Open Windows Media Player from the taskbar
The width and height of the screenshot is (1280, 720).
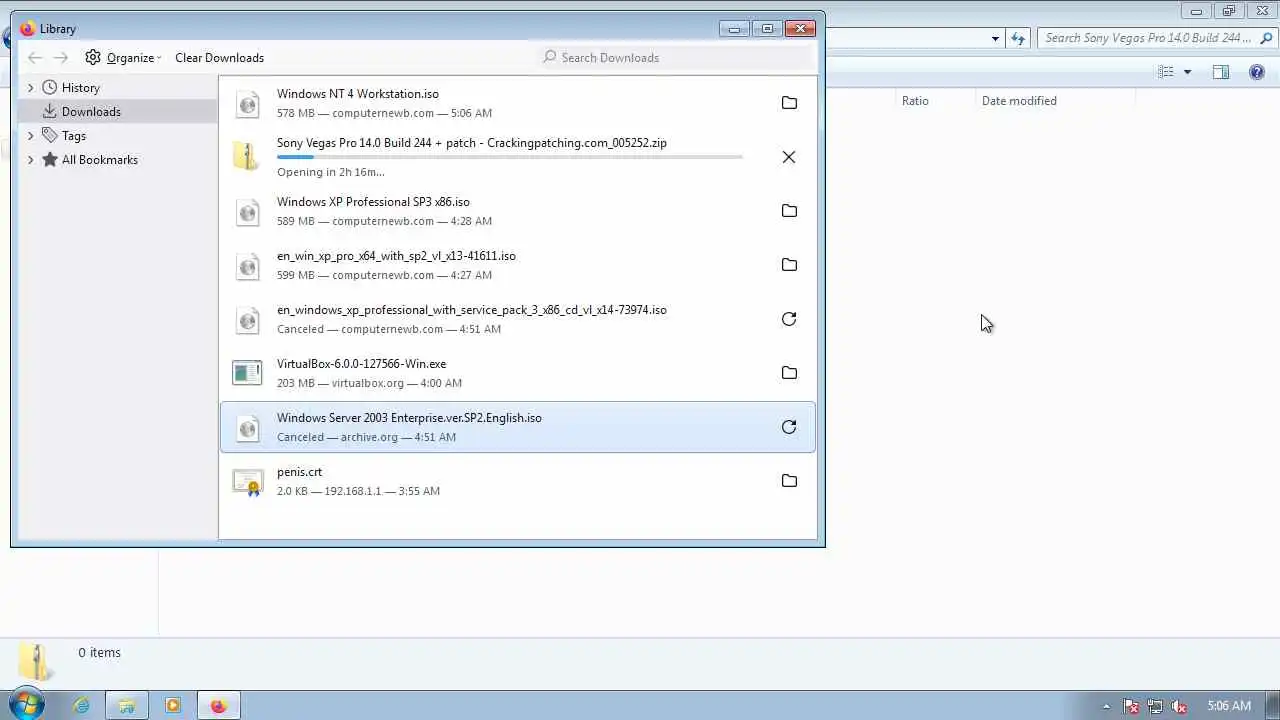click(173, 705)
